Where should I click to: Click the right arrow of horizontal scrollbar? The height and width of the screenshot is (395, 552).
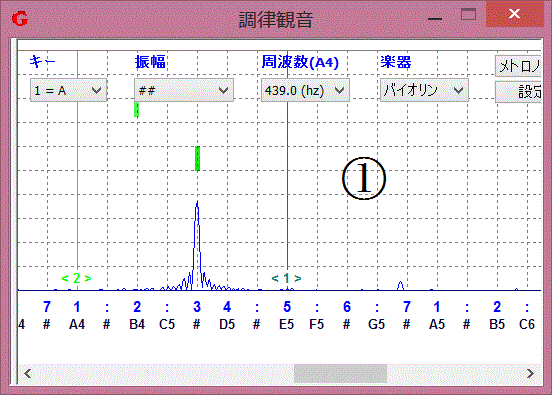tap(531, 373)
